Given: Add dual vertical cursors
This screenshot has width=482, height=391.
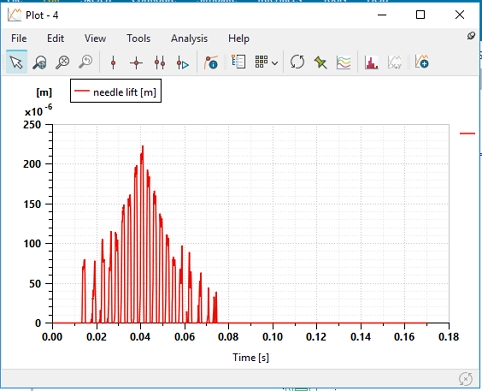Looking at the screenshot, I should (x=160, y=62).
